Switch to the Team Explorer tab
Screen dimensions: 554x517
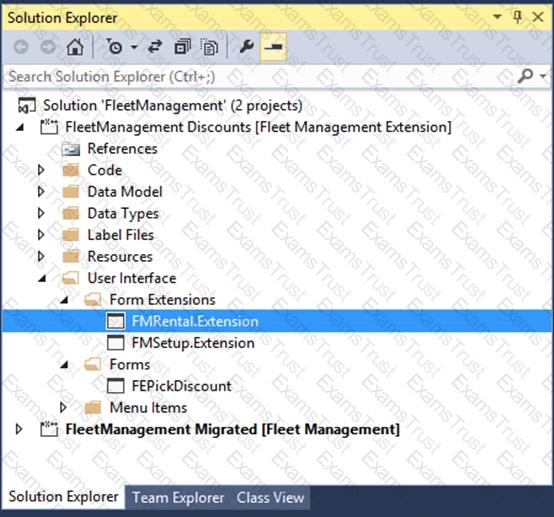[178, 498]
